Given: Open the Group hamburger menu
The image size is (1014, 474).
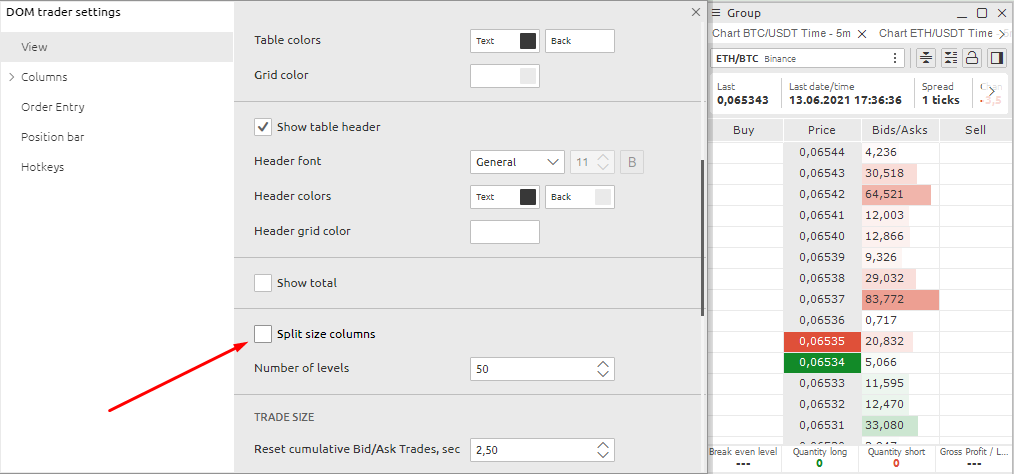Looking at the screenshot, I should click(x=717, y=13).
